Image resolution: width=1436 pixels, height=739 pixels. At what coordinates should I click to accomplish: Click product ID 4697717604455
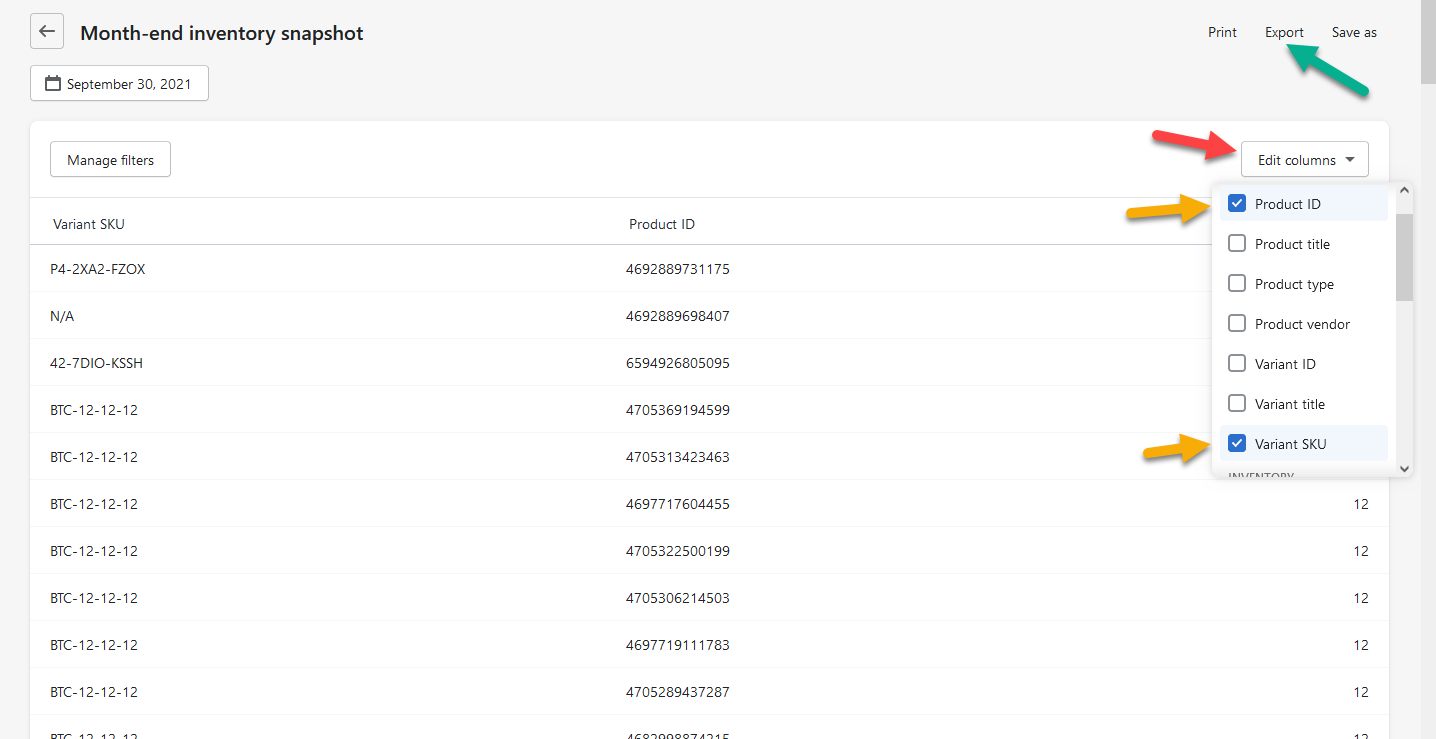point(678,504)
